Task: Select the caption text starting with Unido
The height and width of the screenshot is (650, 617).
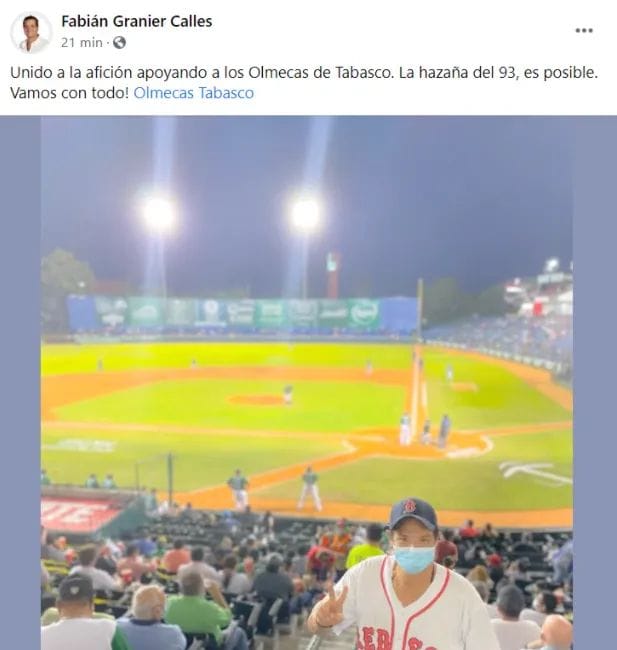Action: pos(304,82)
